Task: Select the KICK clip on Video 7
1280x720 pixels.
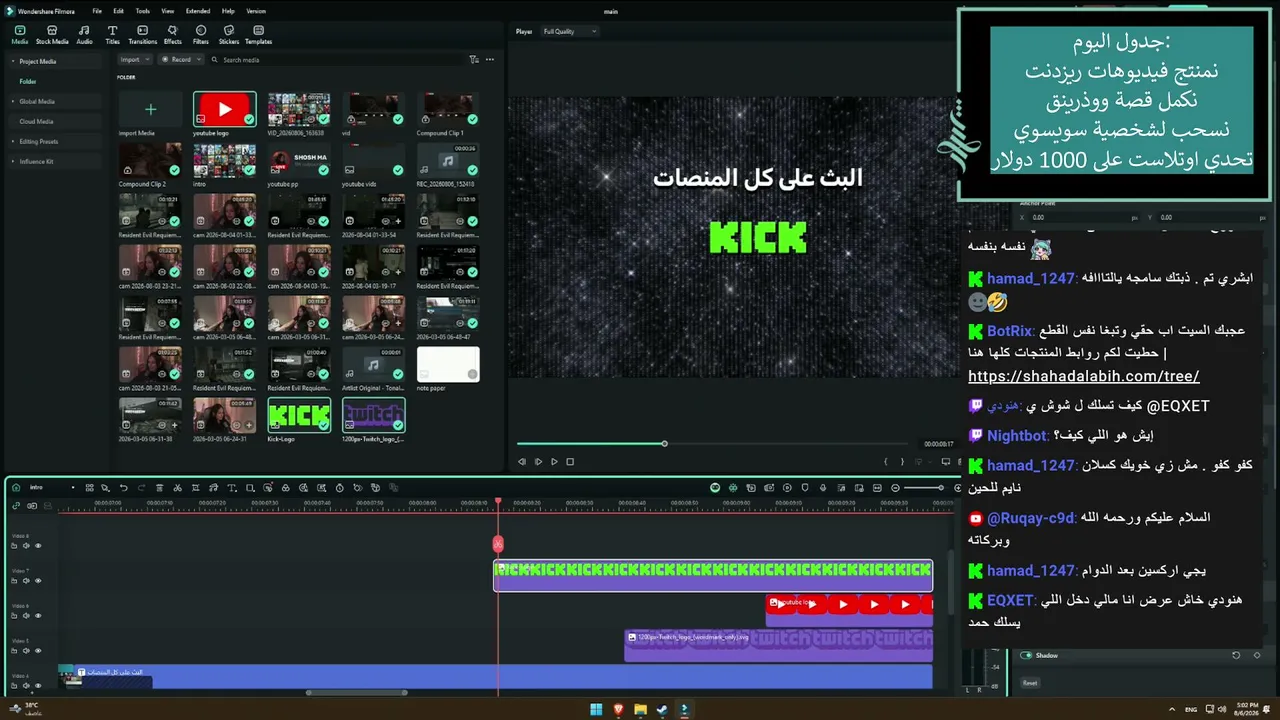Action: (x=713, y=575)
